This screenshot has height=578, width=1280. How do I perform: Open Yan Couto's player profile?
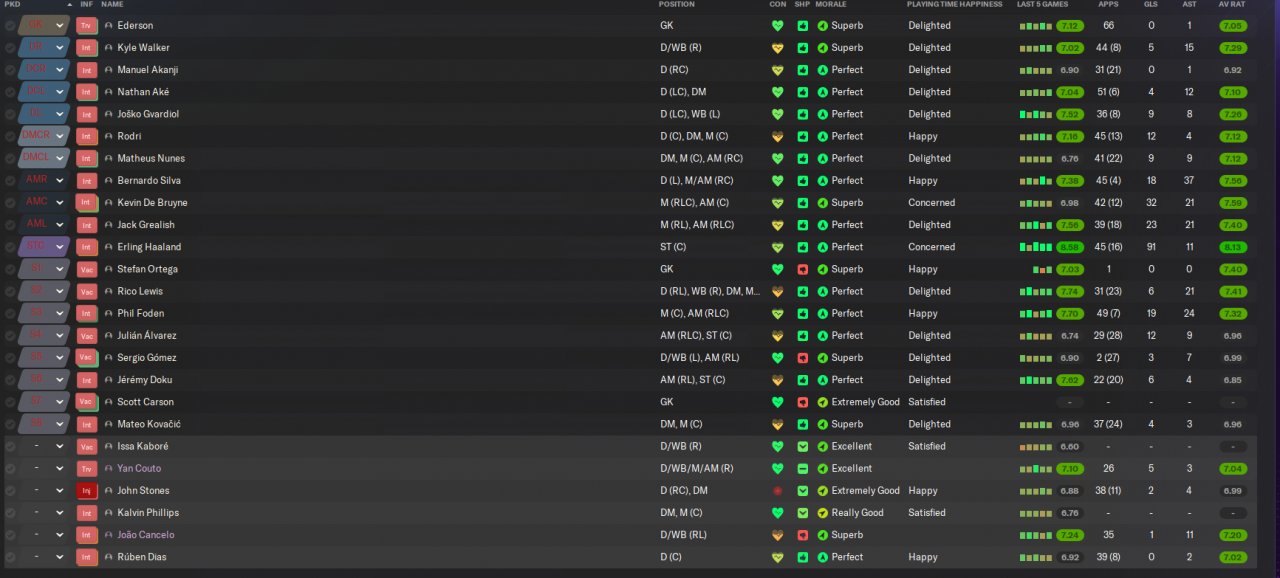pyautogui.click(x=139, y=469)
